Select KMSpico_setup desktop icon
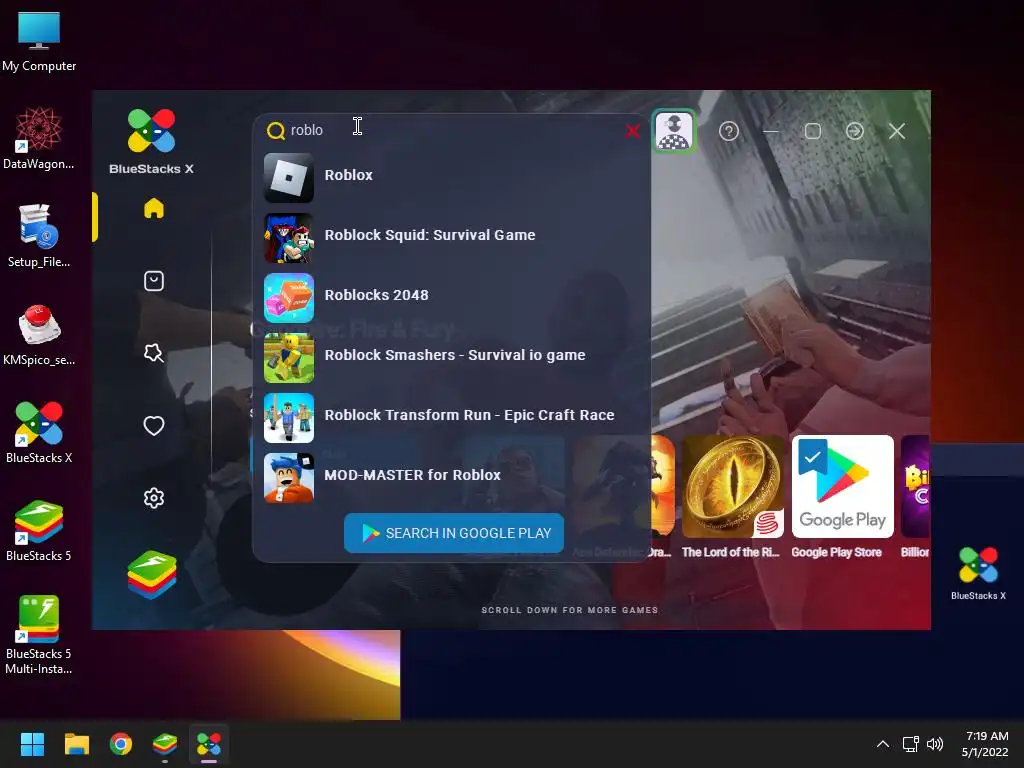This screenshot has height=768, width=1024. [x=39, y=334]
